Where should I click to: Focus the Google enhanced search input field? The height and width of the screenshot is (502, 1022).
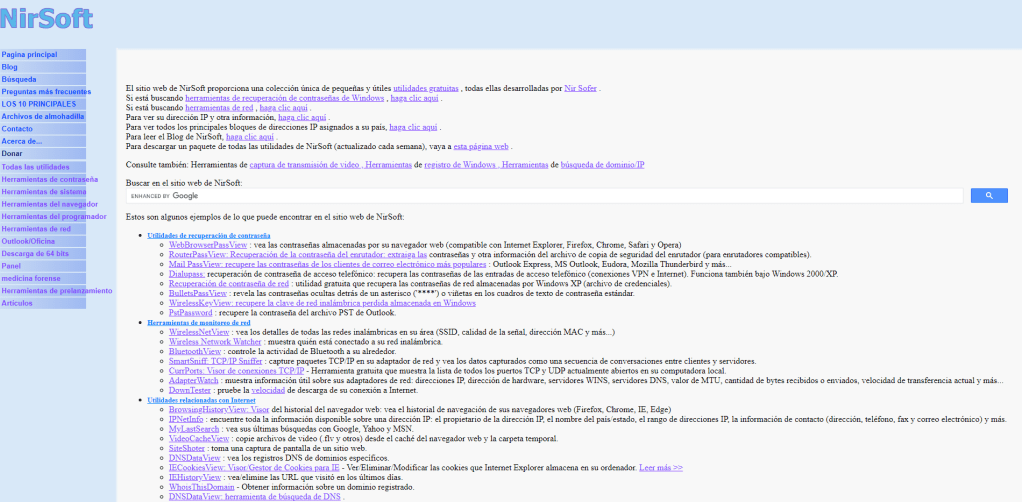click(x=544, y=196)
